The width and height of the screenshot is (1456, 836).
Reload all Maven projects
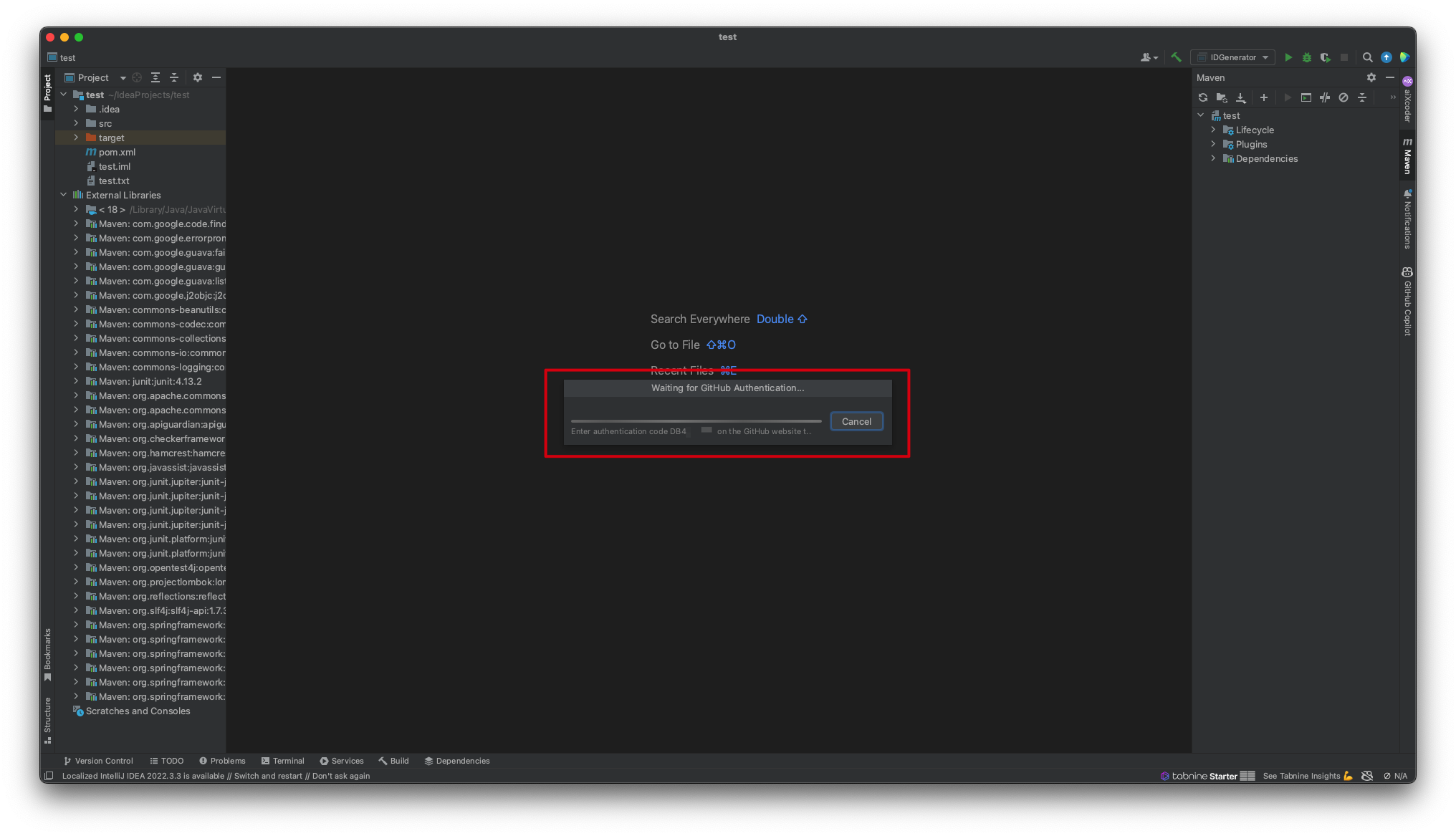click(1203, 97)
